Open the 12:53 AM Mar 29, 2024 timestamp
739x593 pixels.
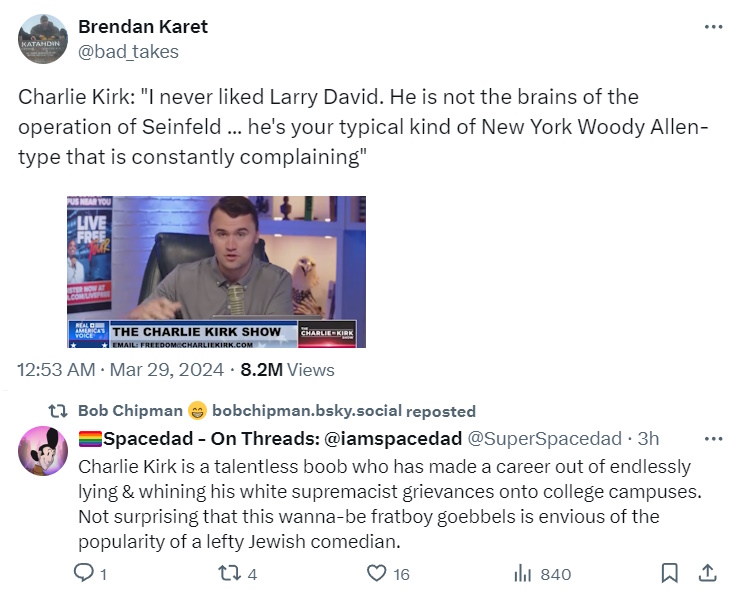[119, 370]
